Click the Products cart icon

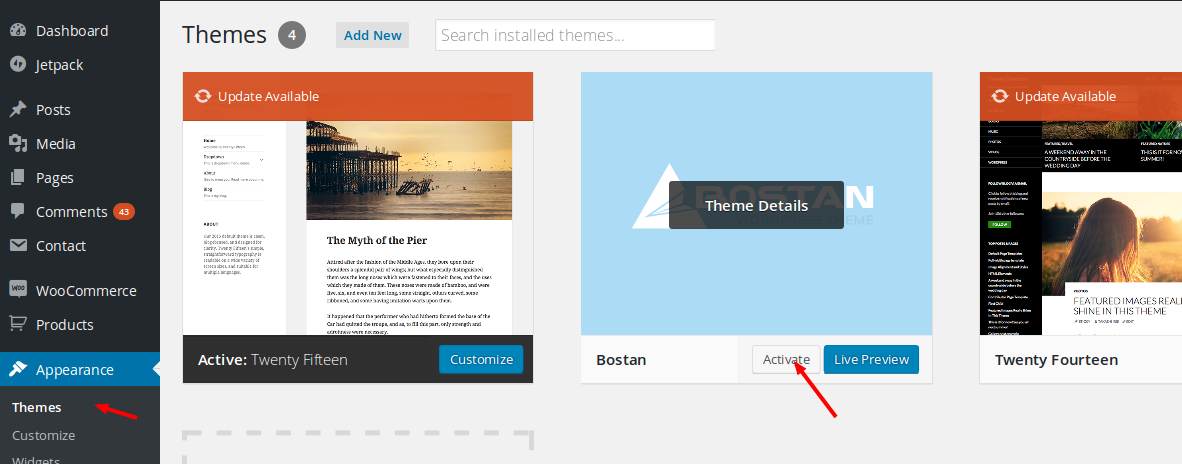pyautogui.click(x=18, y=324)
